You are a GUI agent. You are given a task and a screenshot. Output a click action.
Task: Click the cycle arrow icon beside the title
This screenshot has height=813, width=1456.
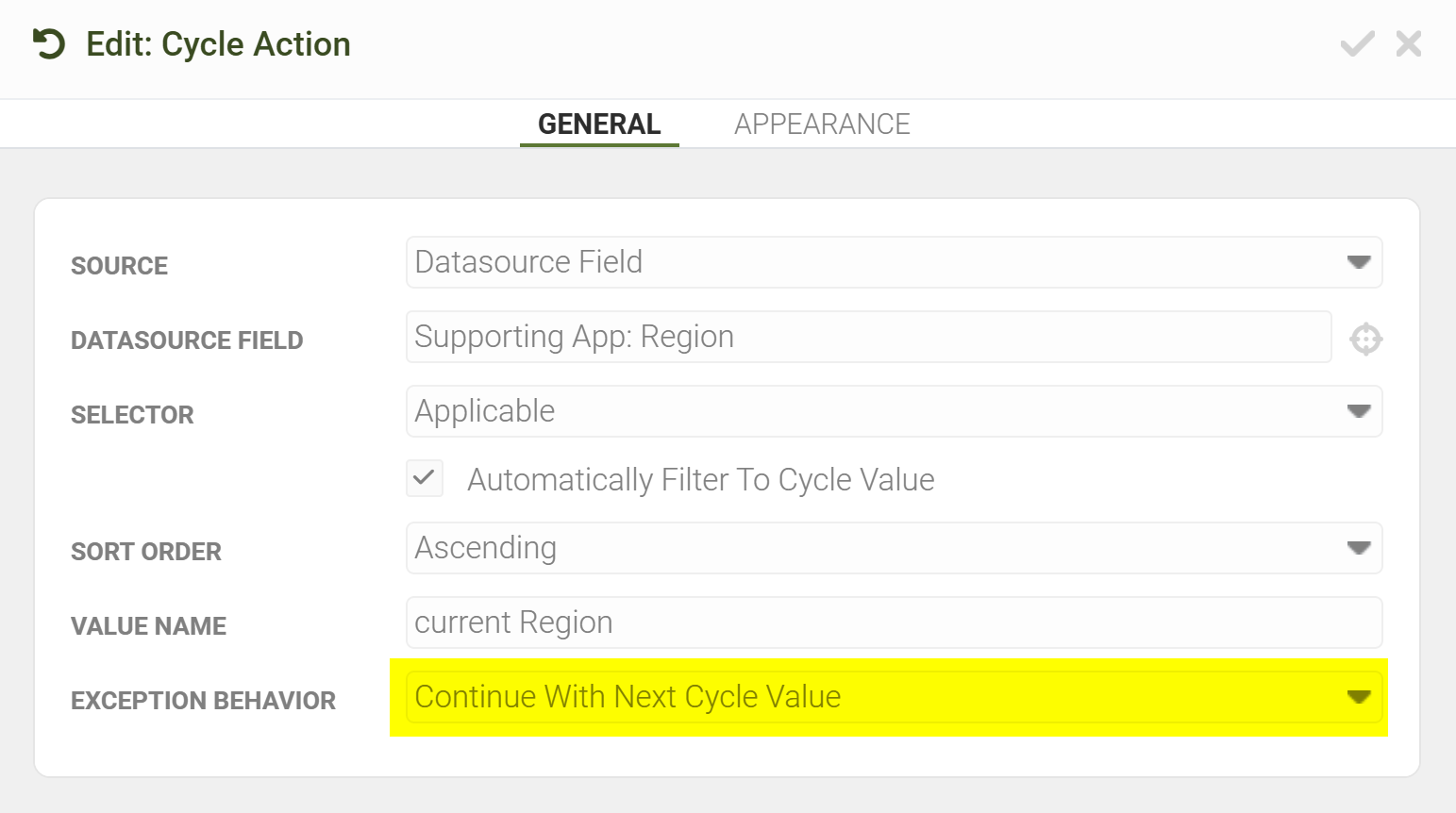tap(49, 43)
